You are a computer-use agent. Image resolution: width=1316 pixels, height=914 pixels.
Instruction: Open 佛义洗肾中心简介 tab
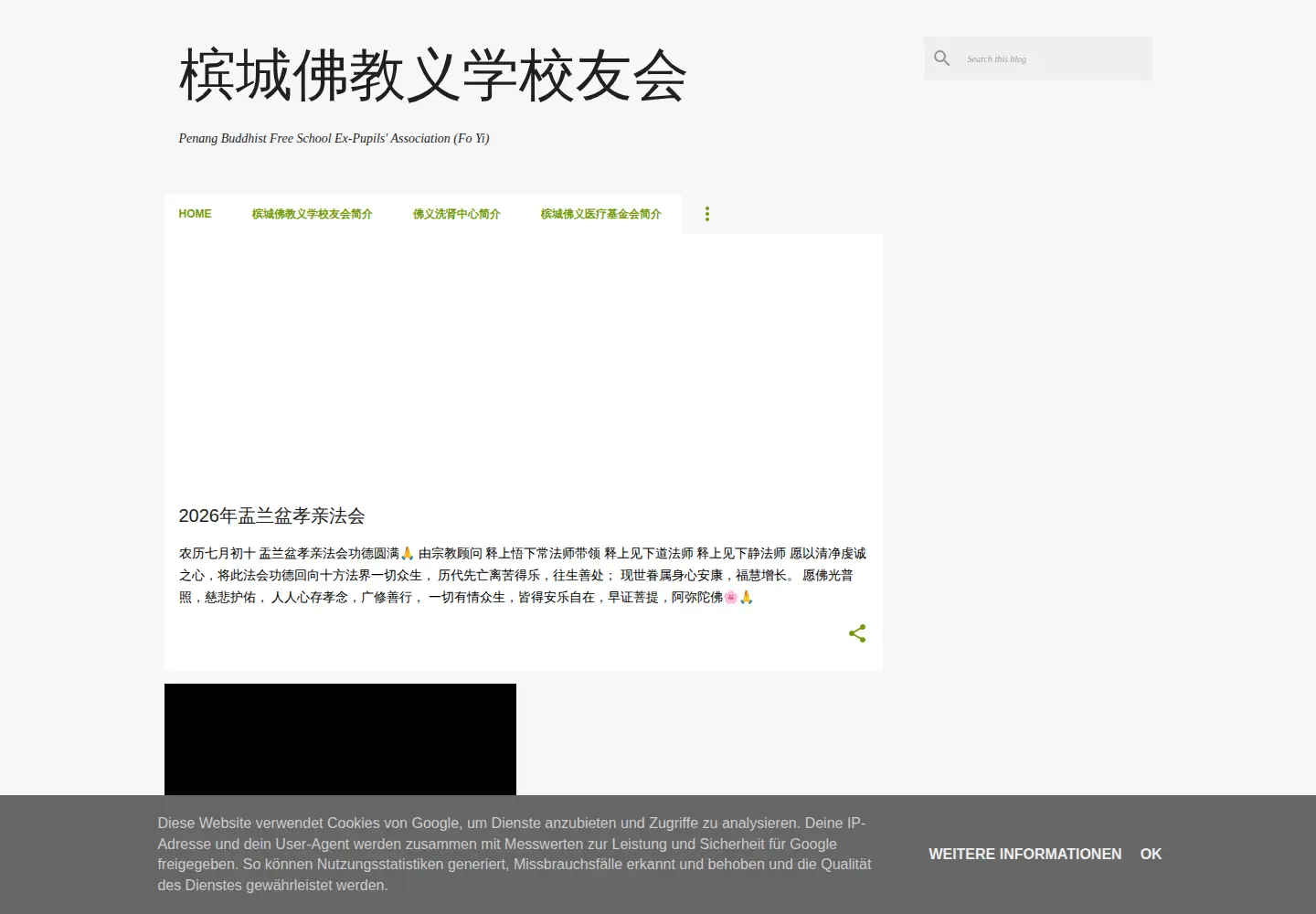456,214
